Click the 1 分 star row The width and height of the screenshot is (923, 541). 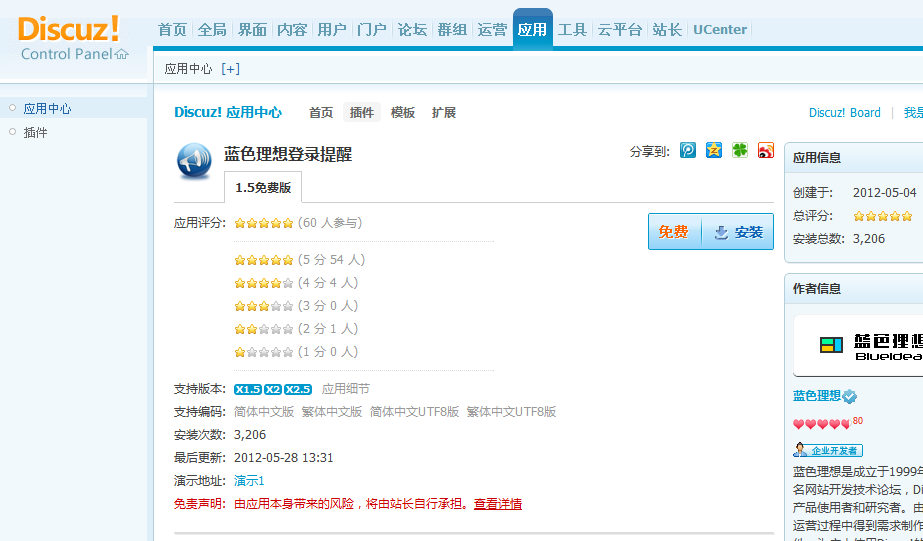click(264, 352)
